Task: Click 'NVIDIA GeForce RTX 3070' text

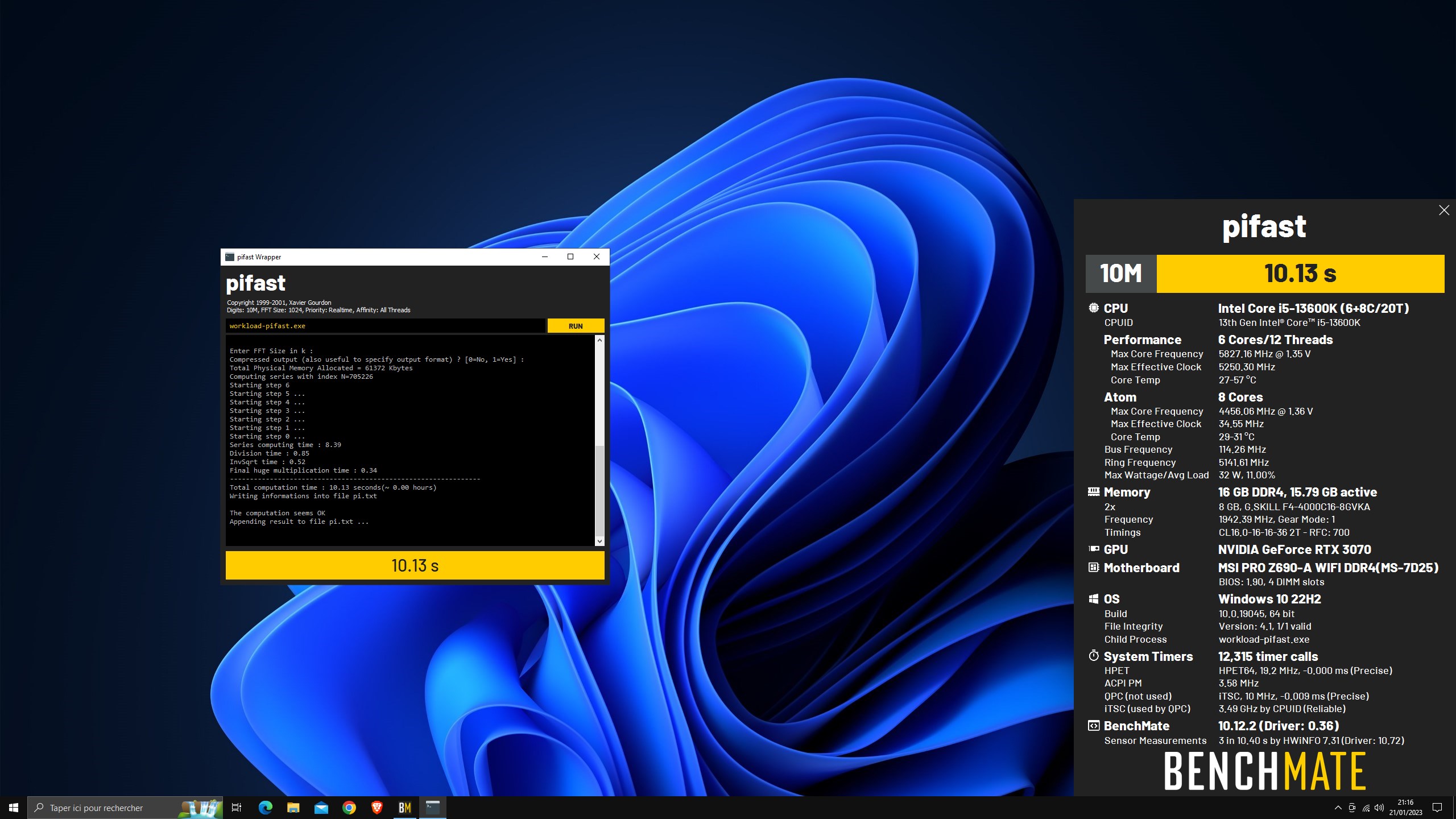Action: 1294,549
